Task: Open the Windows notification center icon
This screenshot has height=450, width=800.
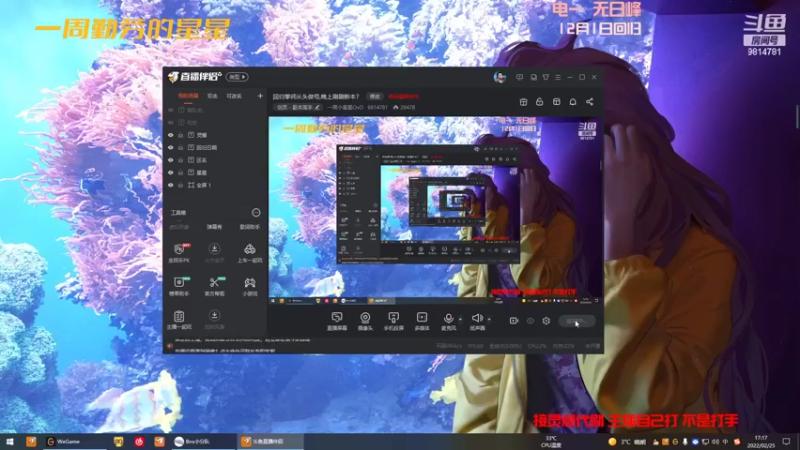Action: pos(786,441)
